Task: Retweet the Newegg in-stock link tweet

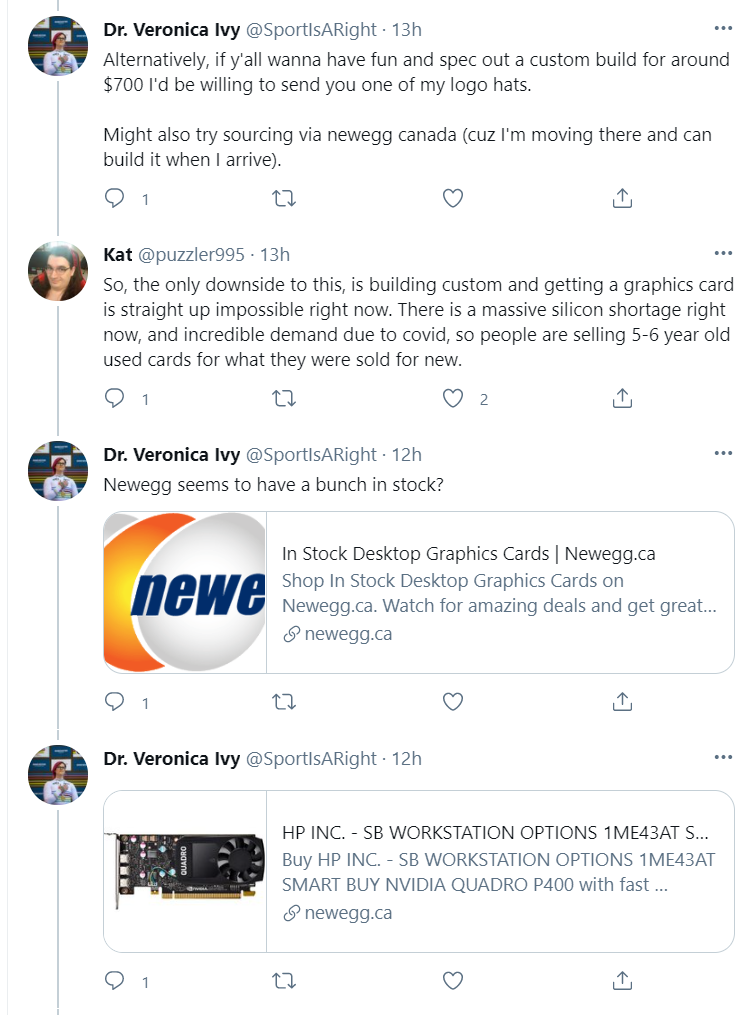Action: (x=284, y=702)
